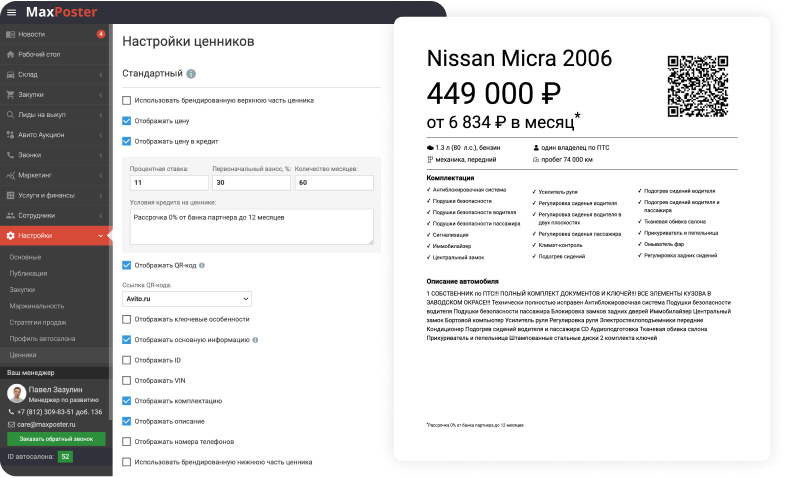Open the Стратегии продаж submenu item
Image resolution: width=787 pixels, height=478 pixels.
[38, 322]
